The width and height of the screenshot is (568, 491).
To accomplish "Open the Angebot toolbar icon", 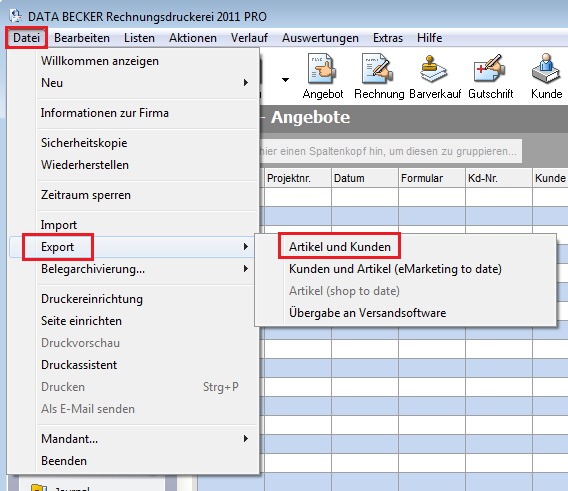I will [x=323, y=76].
